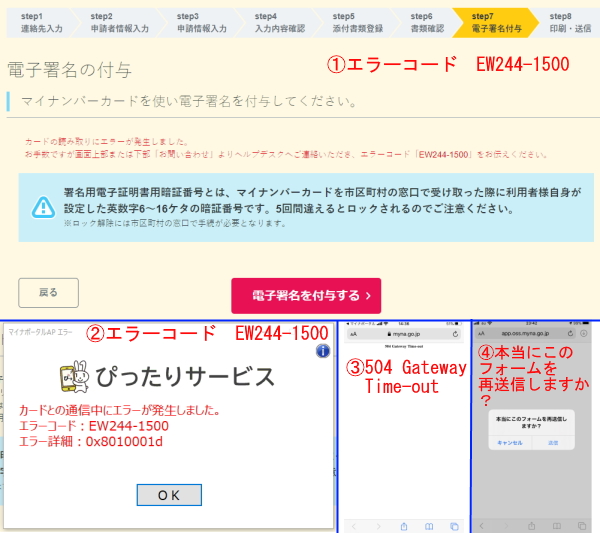Click the 署名用電子証明書用暗証番号 notice text
600x533 pixels.
click(x=322, y=200)
